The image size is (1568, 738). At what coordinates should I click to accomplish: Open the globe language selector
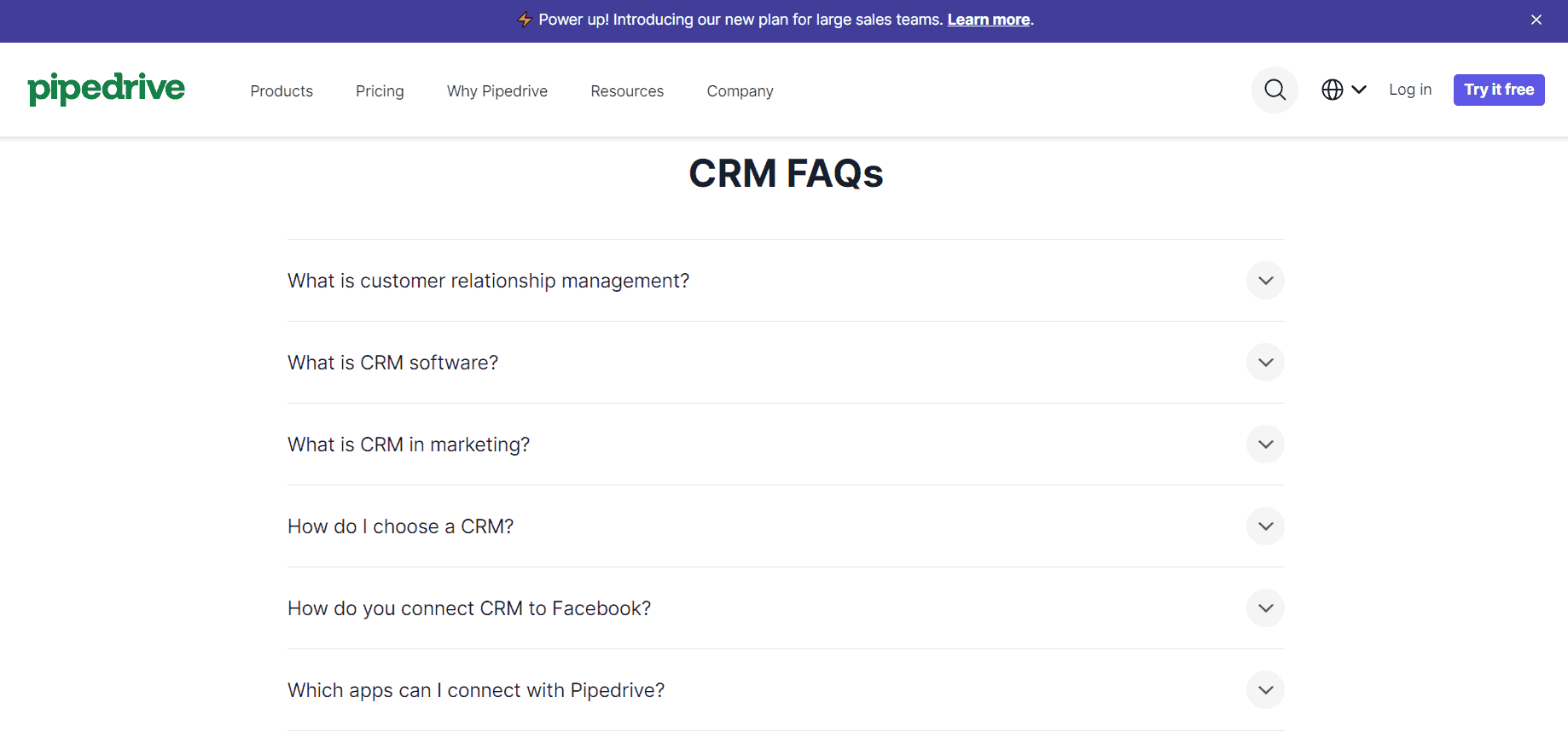[1344, 90]
